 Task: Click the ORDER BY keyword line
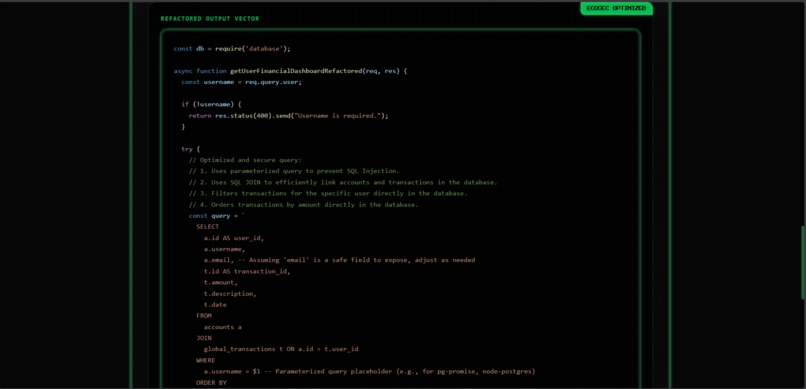pos(211,383)
